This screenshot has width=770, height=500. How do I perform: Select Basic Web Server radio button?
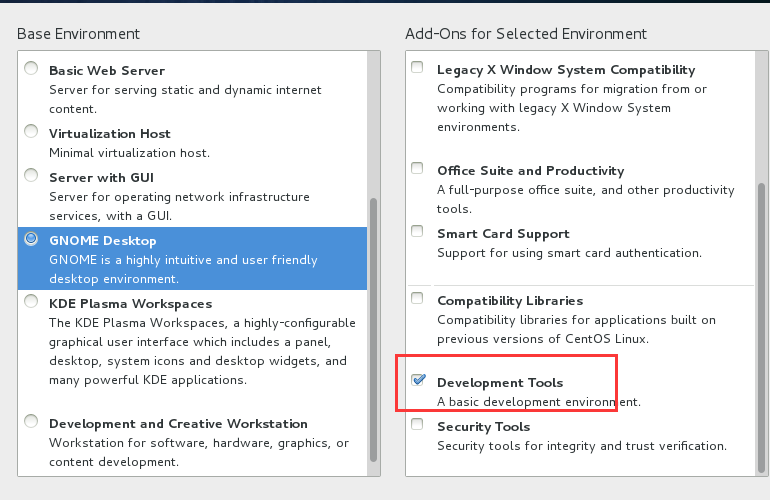[31, 68]
